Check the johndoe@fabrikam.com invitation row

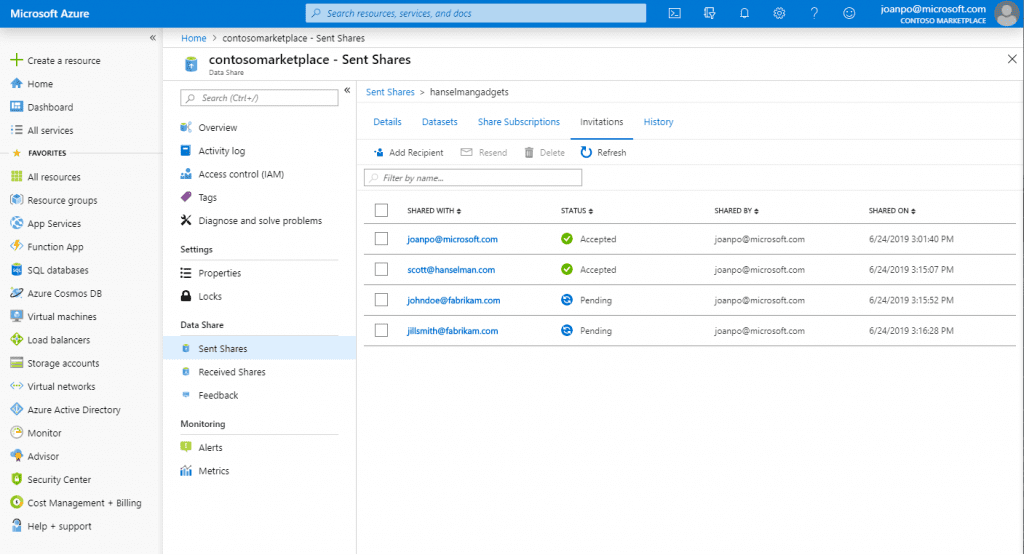[381, 300]
